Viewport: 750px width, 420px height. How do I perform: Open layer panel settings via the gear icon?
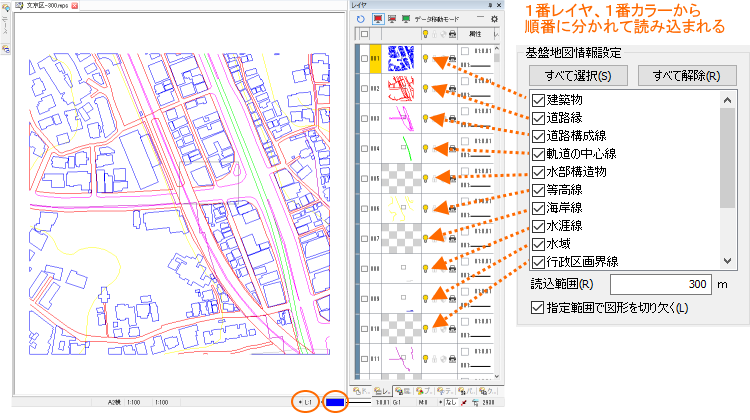coord(494,19)
